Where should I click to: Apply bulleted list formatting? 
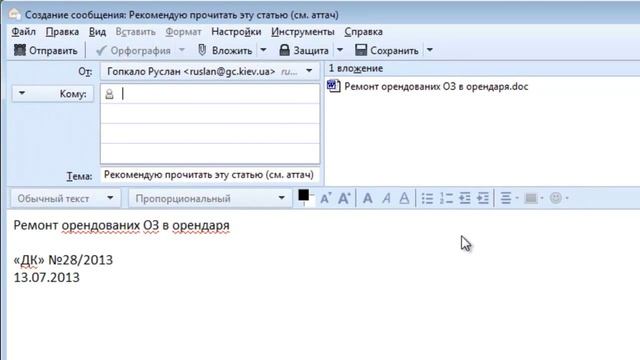point(427,198)
